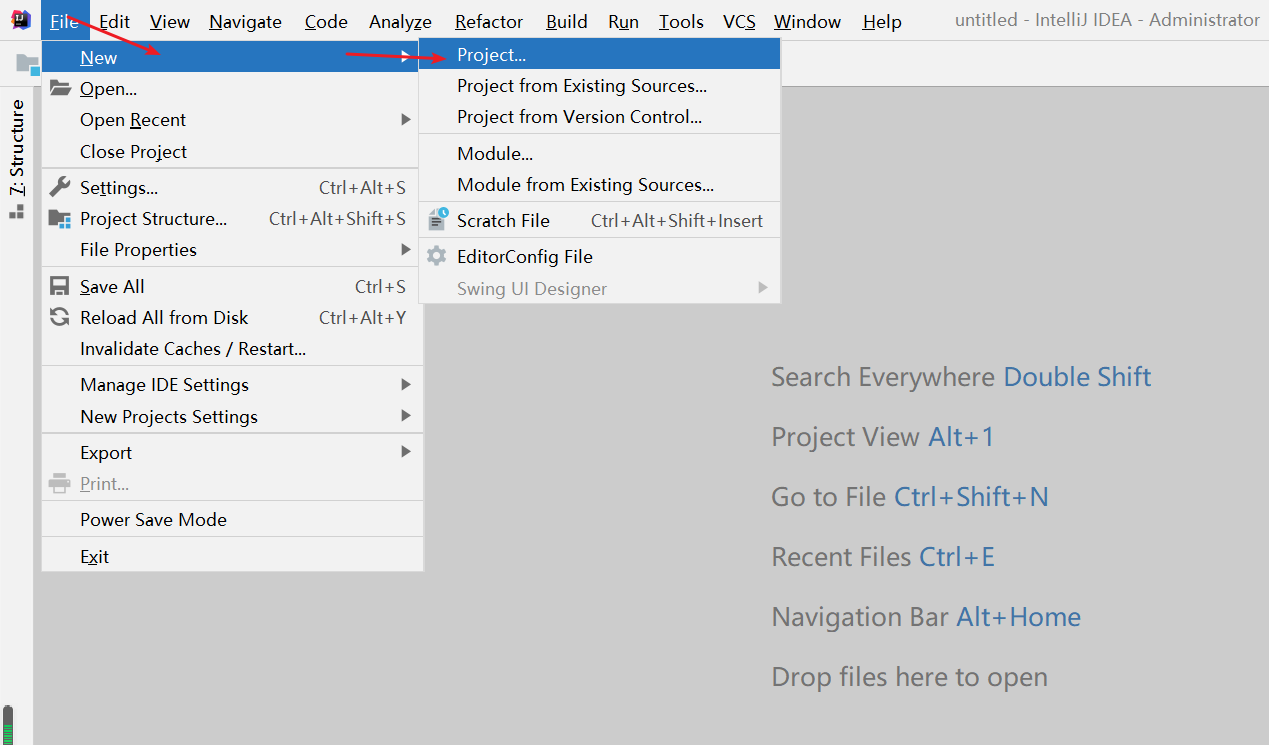1269x745 pixels.
Task: Choose EditorConfig File entry
Action: (599, 256)
